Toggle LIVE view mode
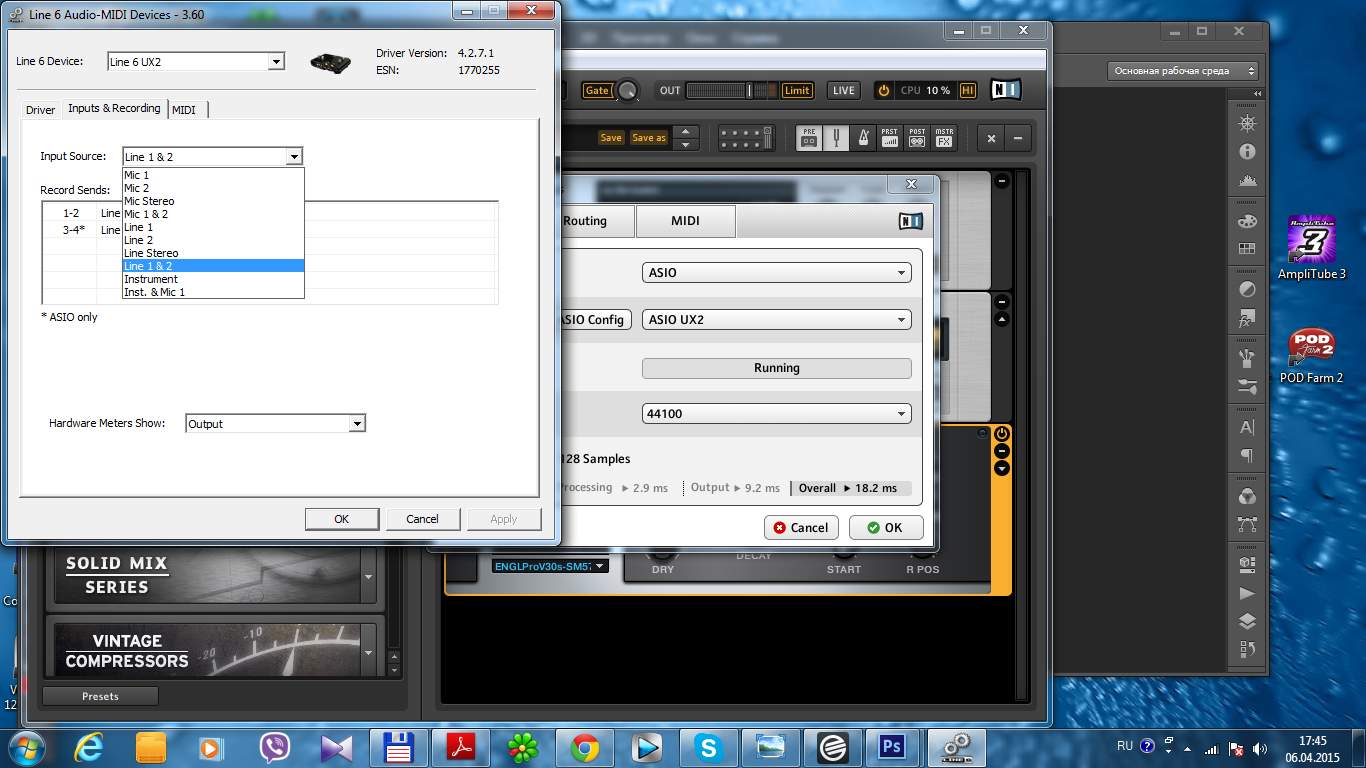 click(x=843, y=90)
